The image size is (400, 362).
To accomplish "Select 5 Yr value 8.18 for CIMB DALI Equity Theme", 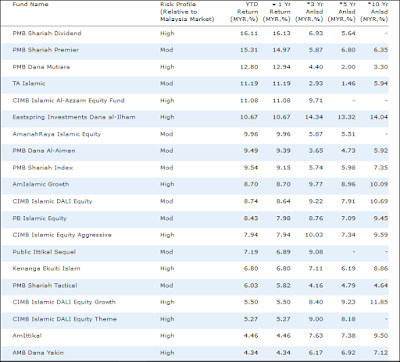I will click(x=348, y=319).
